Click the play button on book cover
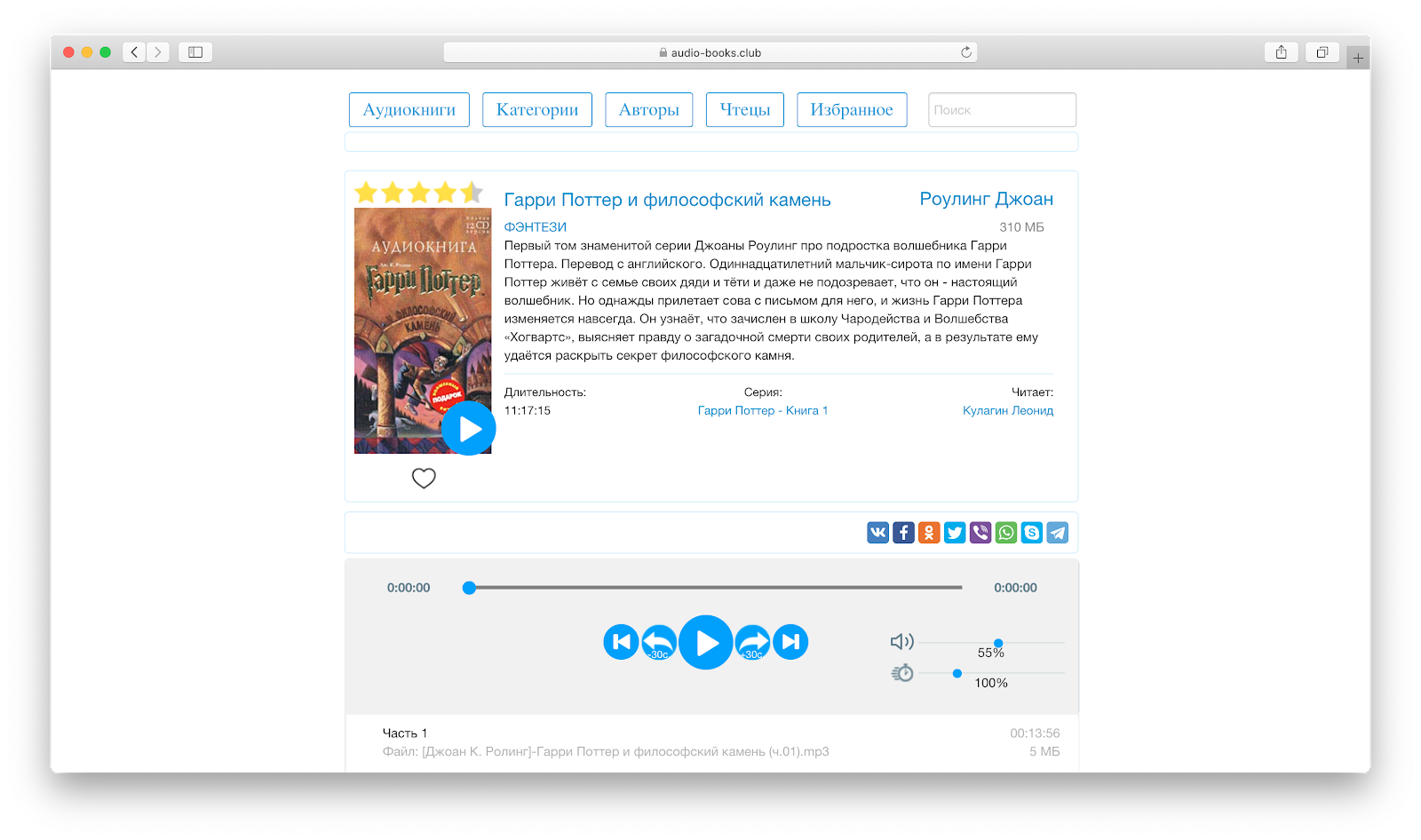The height and width of the screenshot is (840, 1421). click(468, 429)
